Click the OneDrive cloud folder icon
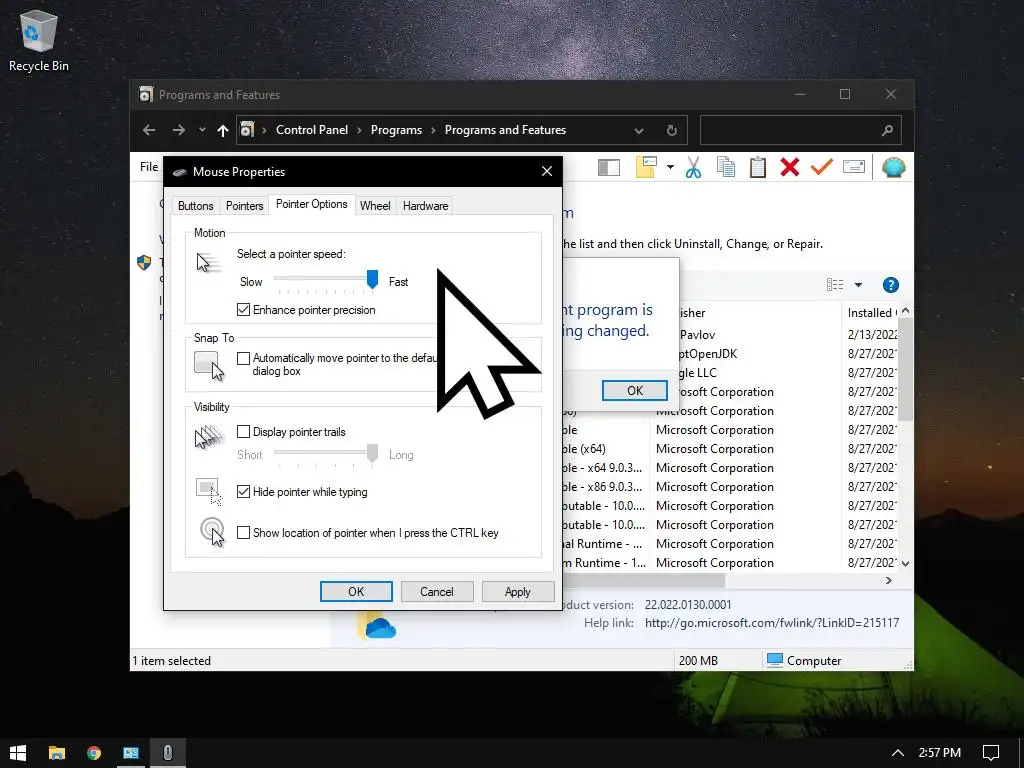The image size is (1024, 768). click(377, 626)
